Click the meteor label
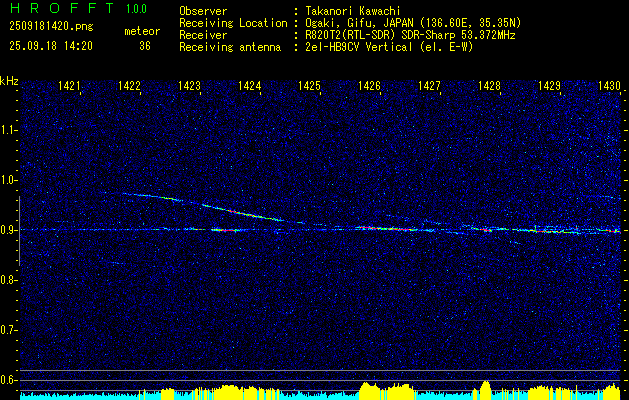Viewport: 629px width, 400px height. [142, 32]
